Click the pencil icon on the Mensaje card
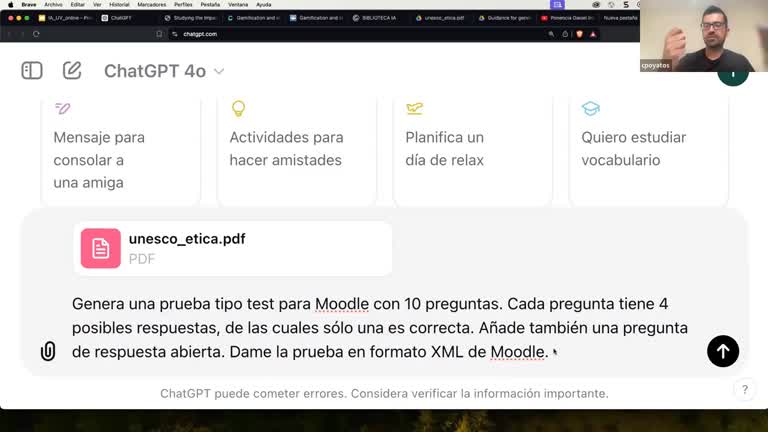The image size is (768, 432). [63, 108]
